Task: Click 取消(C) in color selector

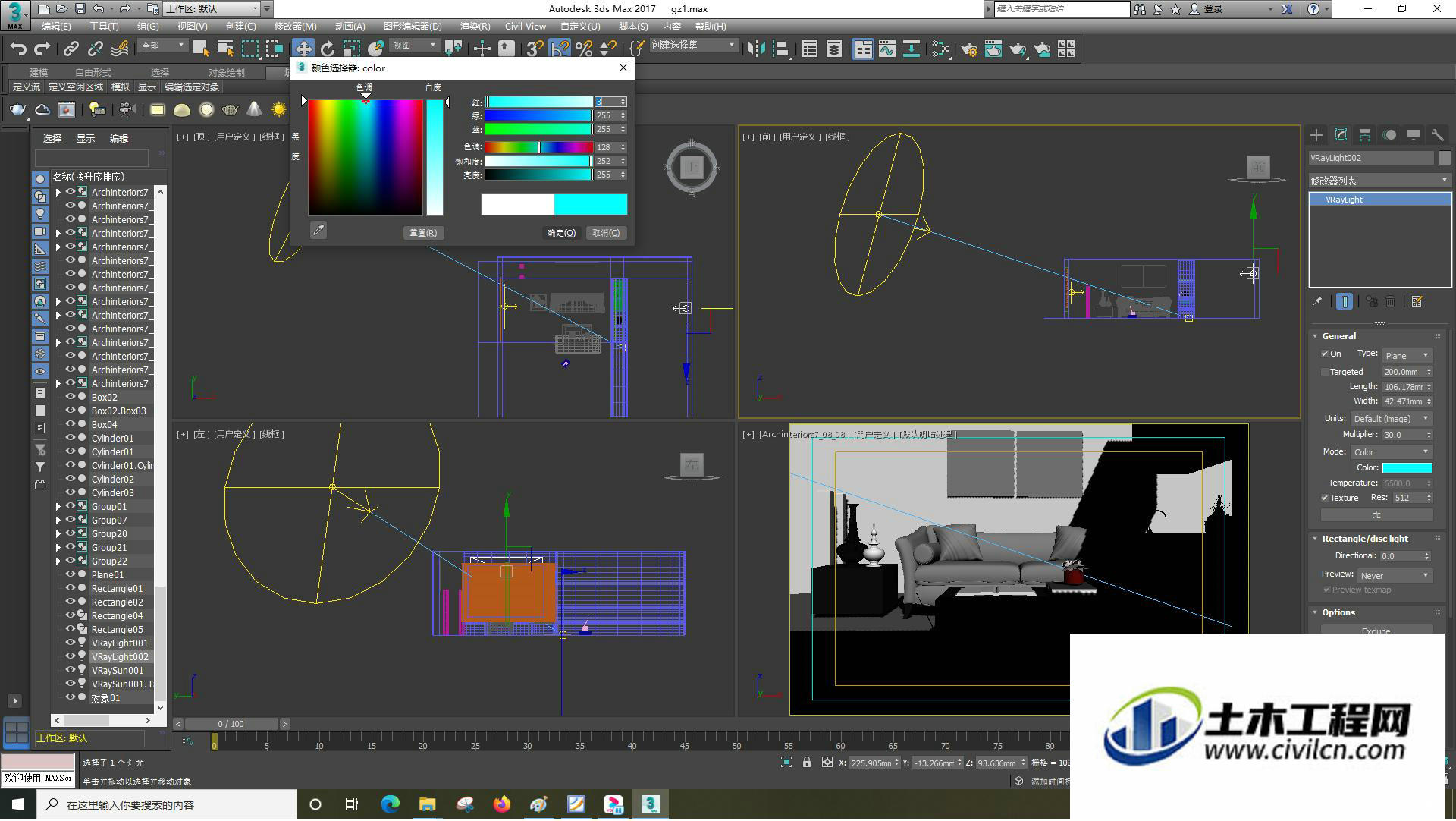Action: coord(606,233)
